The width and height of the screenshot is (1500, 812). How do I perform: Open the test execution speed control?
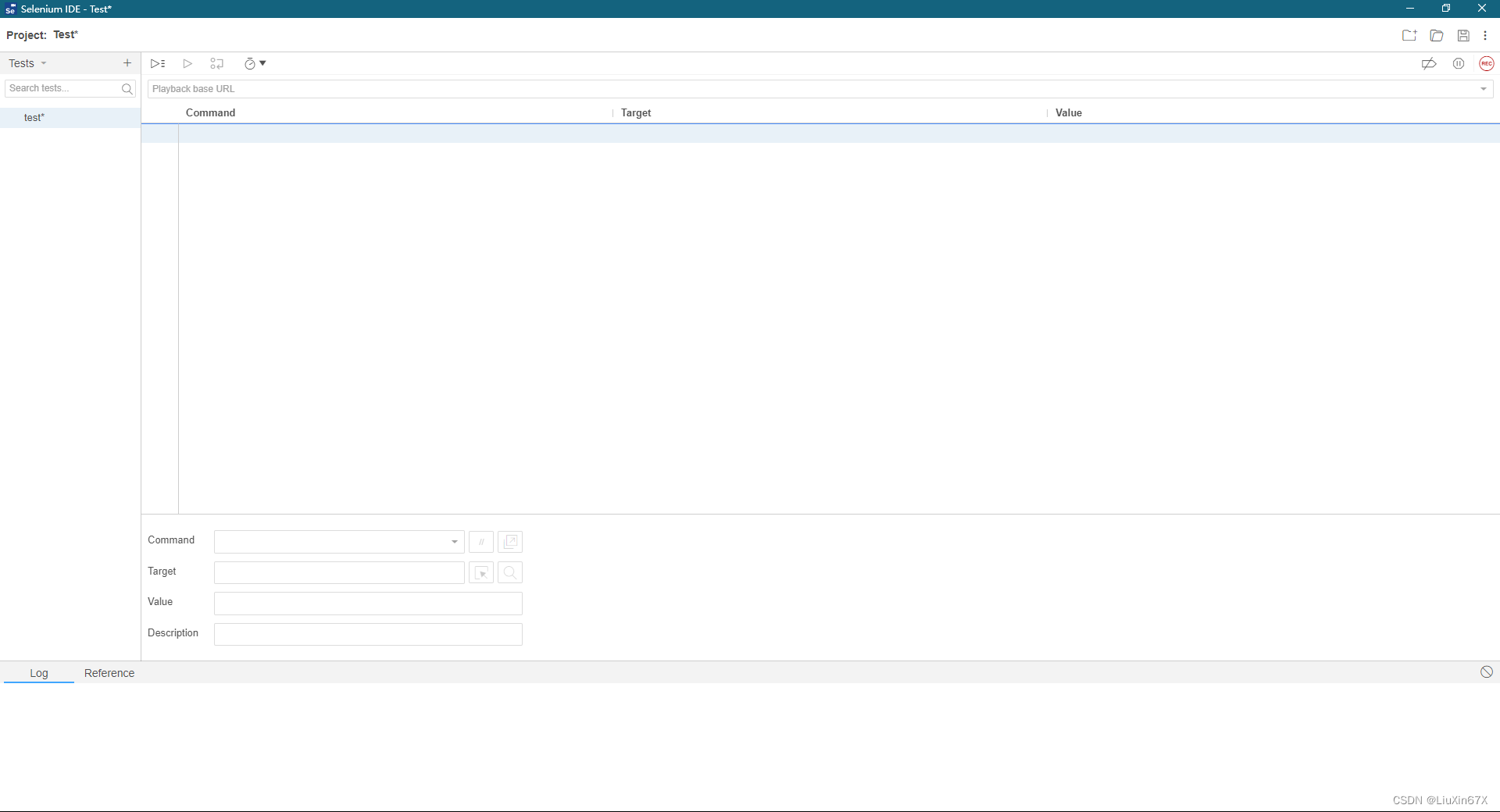click(x=255, y=64)
